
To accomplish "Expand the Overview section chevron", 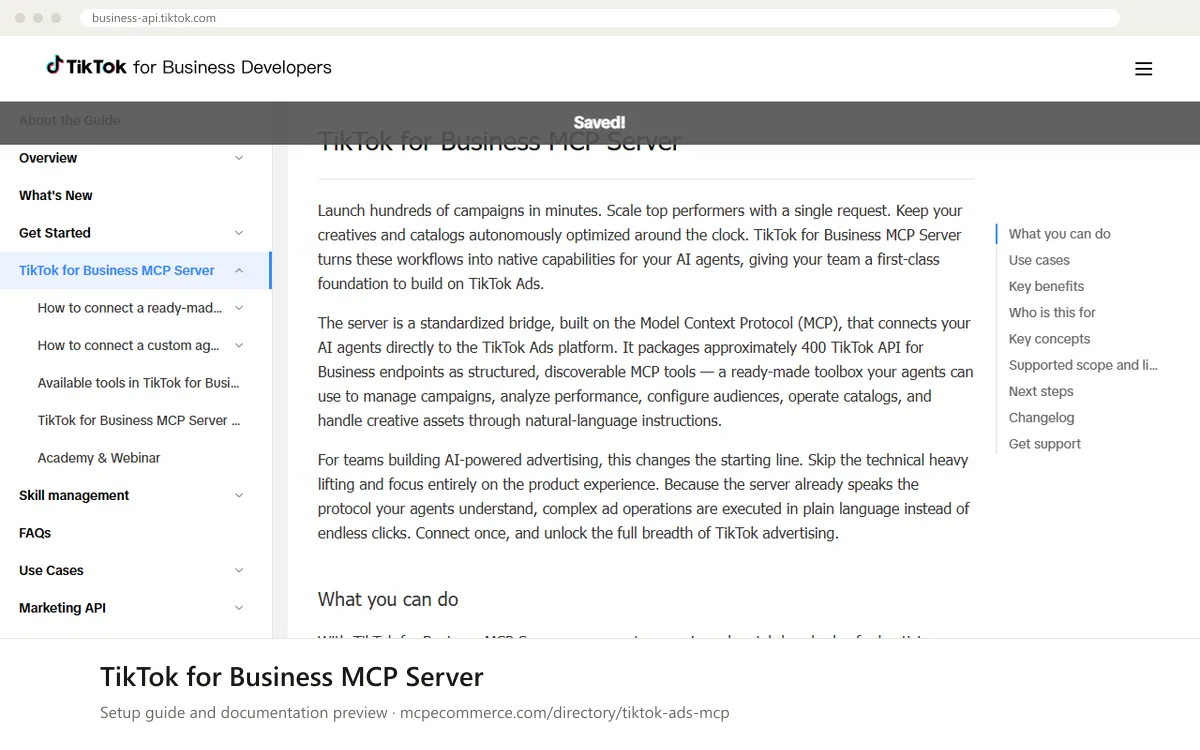I will tap(239, 158).
